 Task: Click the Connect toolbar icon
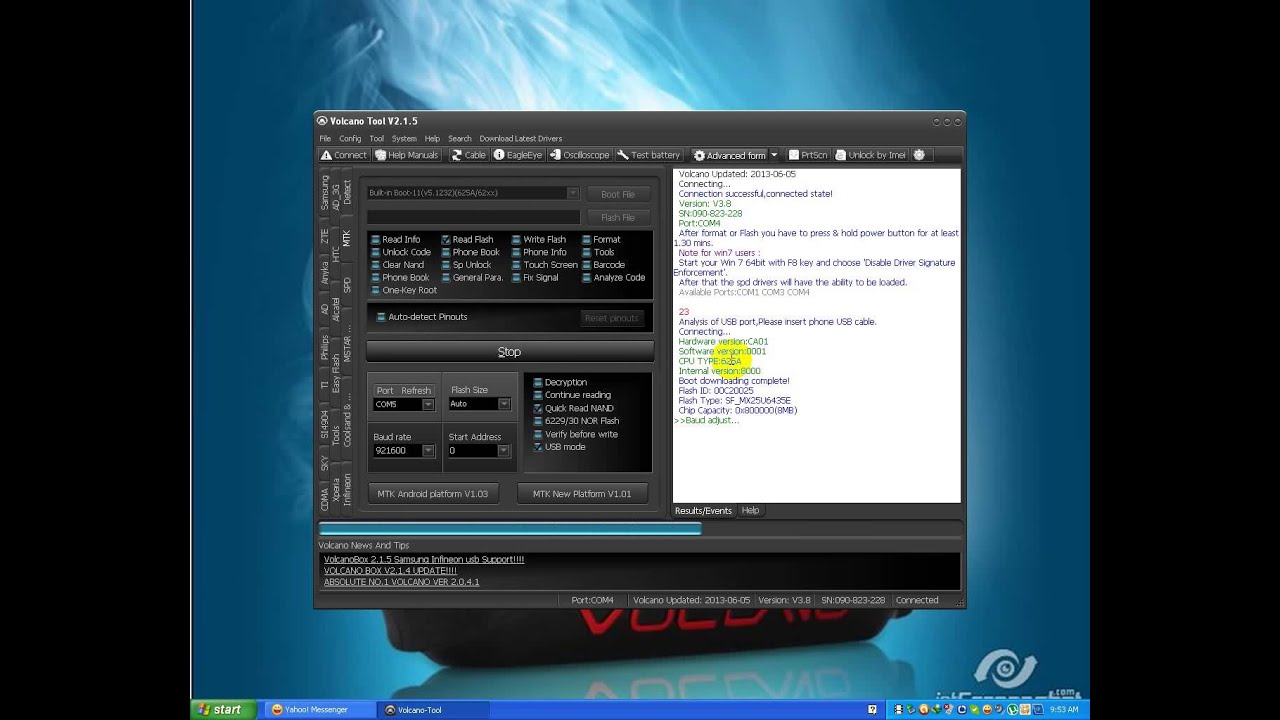coord(343,155)
